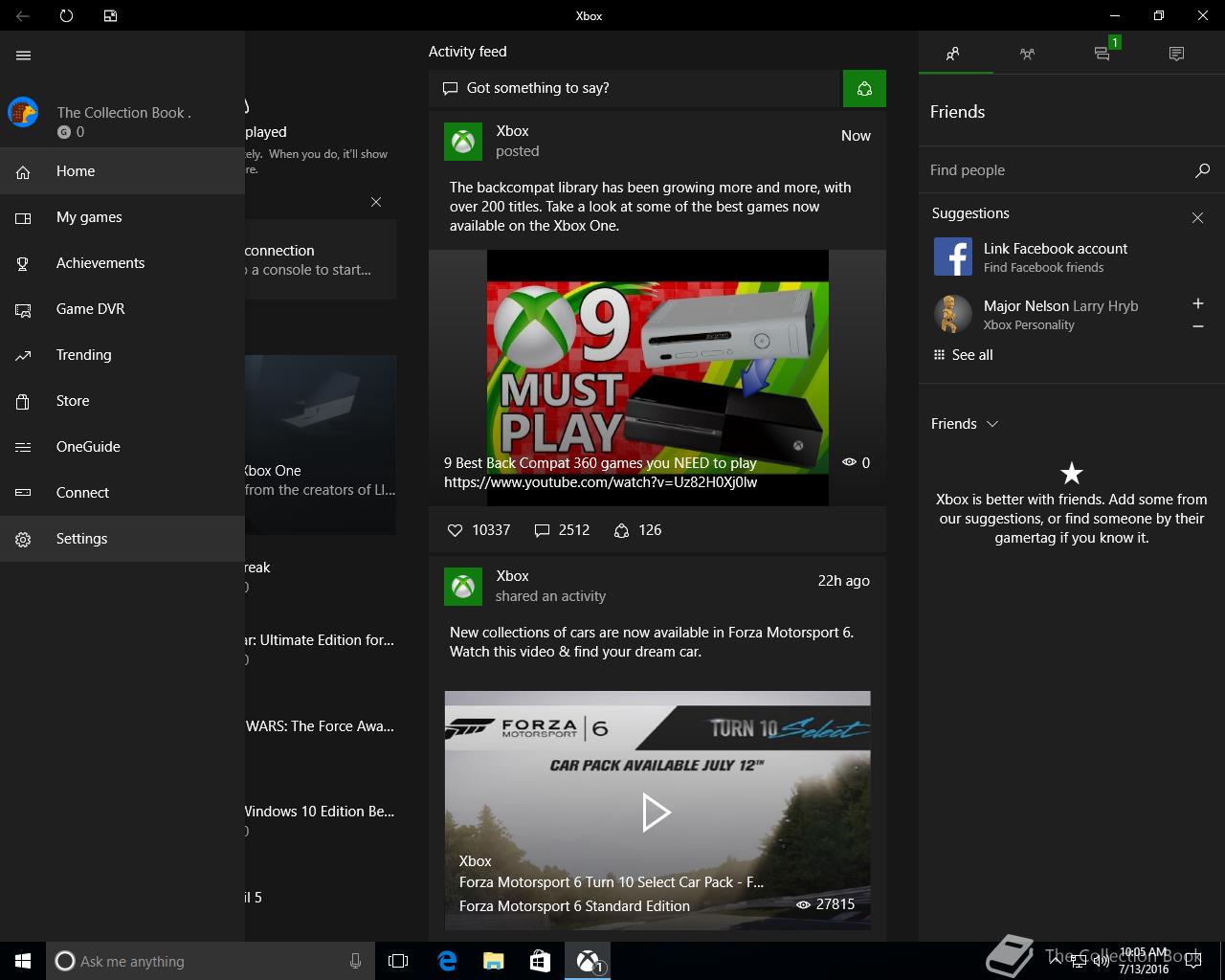Like the backcompat post with 10337 likes
The width and height of the screenshot is (1225, 980).
479,530
